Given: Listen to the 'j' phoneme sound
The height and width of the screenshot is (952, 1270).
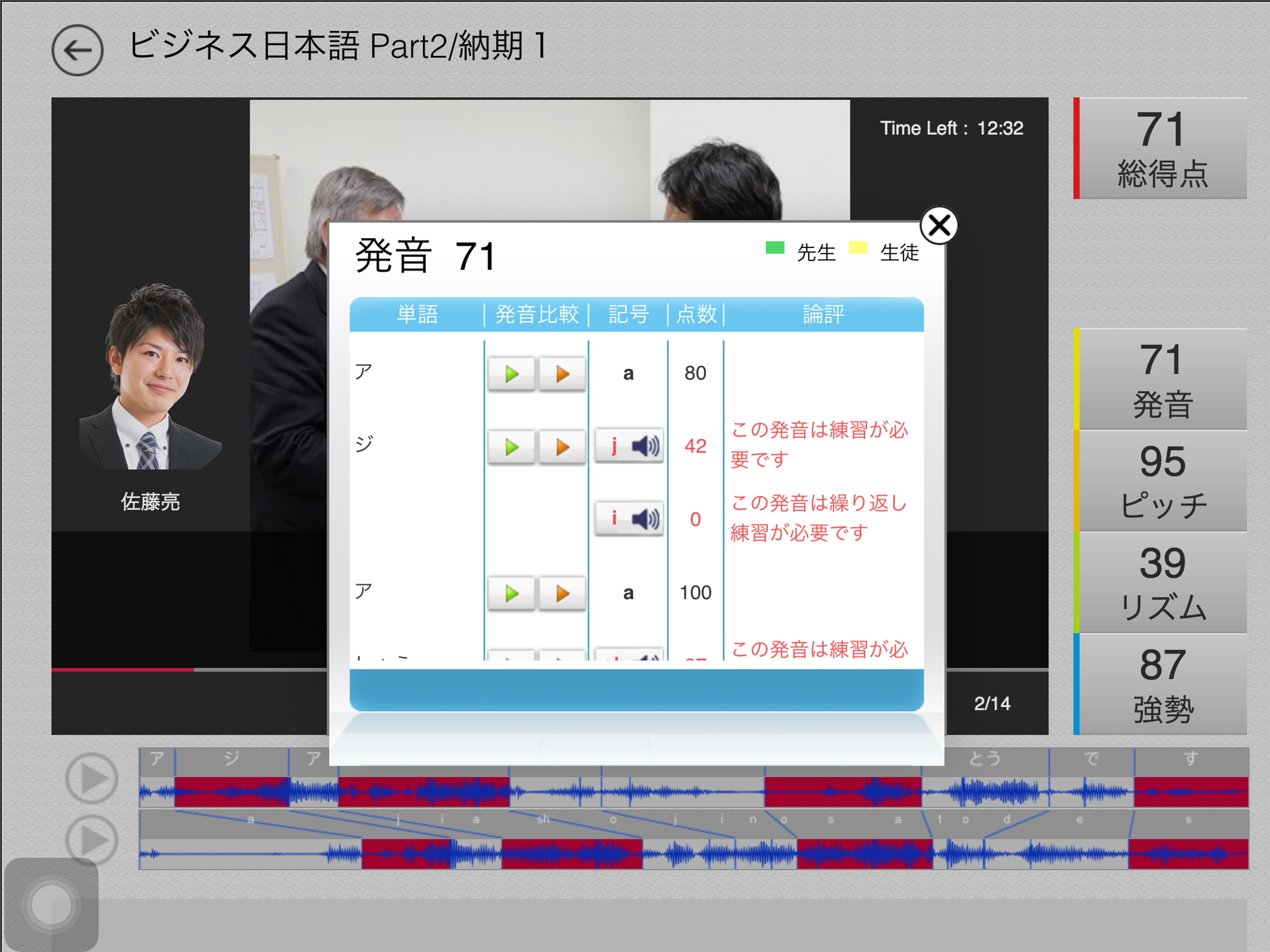Looking at the screenshot, I should tap(629, 446).
